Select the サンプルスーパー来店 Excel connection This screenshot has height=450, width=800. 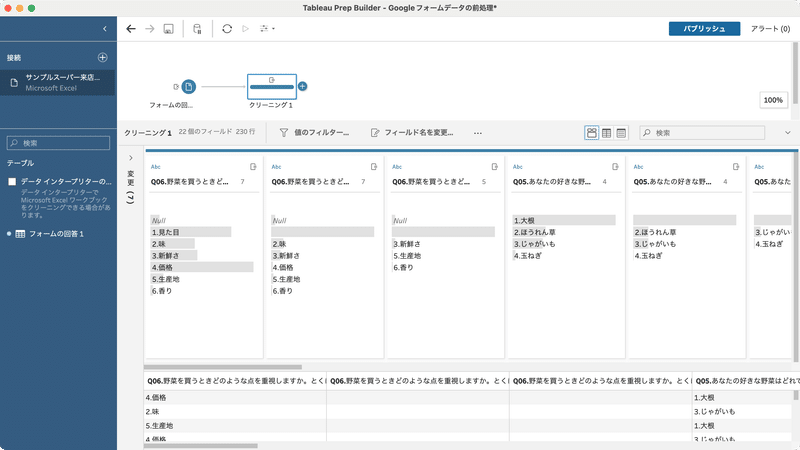[x=58, y=83]
